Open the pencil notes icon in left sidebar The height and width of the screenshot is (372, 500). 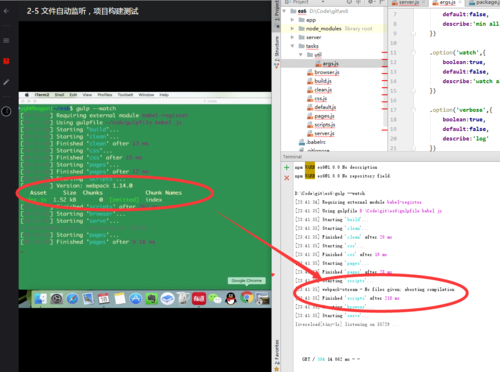pyautogui.click(x=6, y=82)
